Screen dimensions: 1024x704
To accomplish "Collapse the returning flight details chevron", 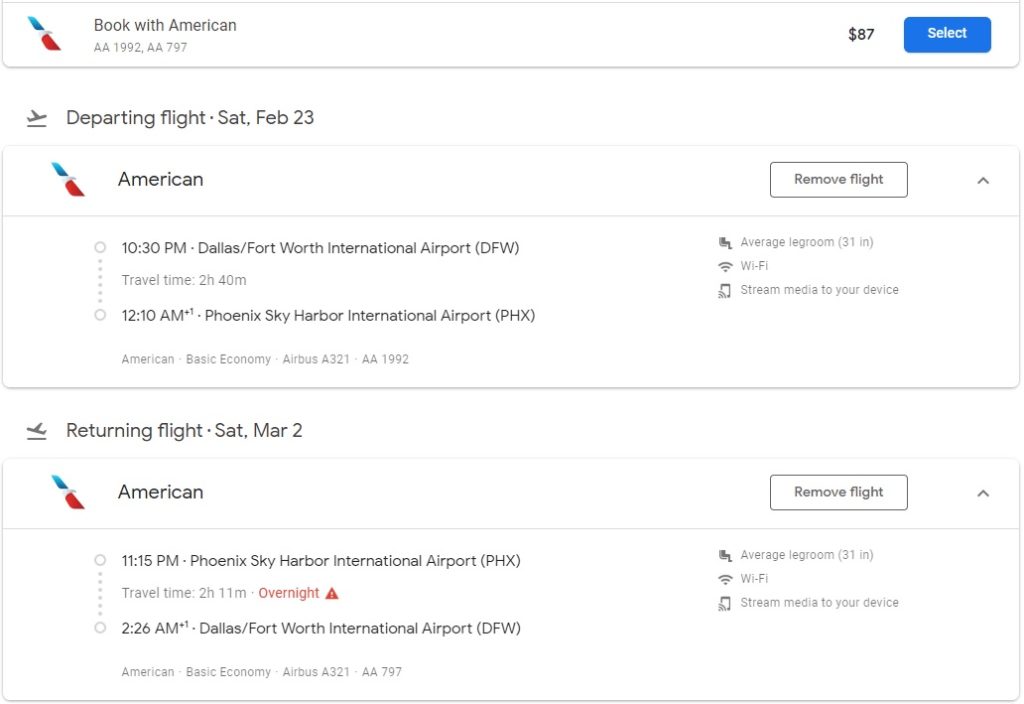I will 983,493.
